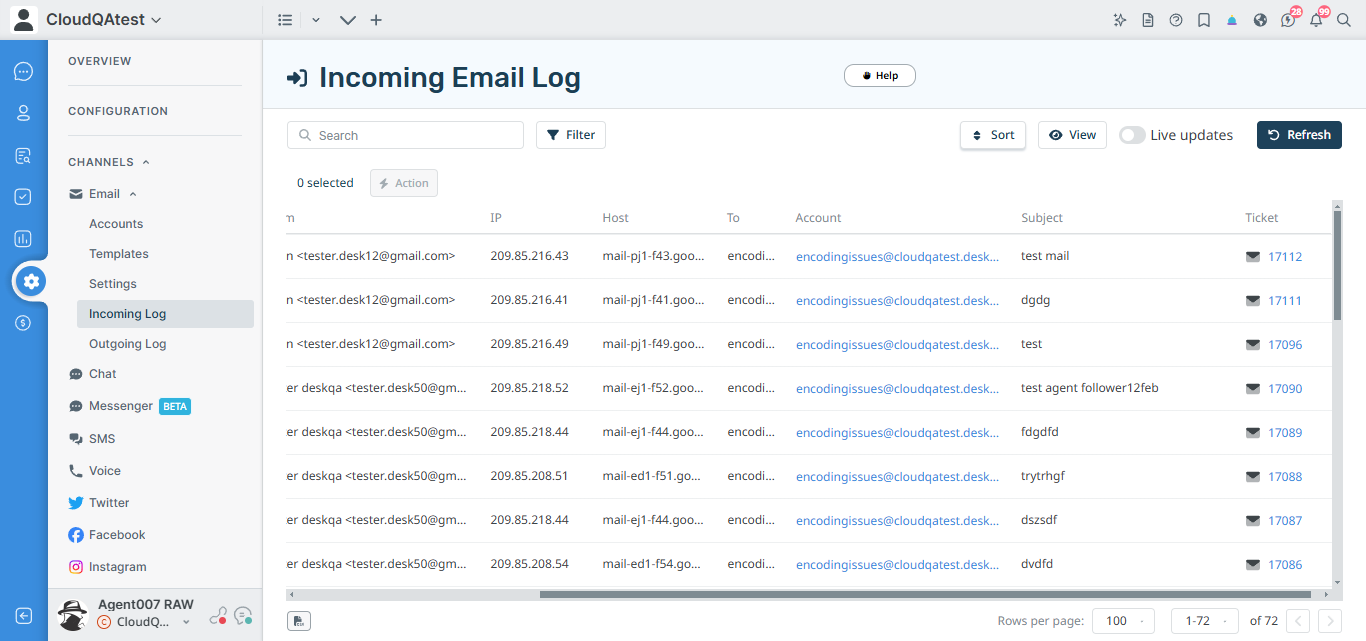Type a query in the Search field
Image resolution: width=1366 pixels, height=641 pixels.
coord(405,134)
